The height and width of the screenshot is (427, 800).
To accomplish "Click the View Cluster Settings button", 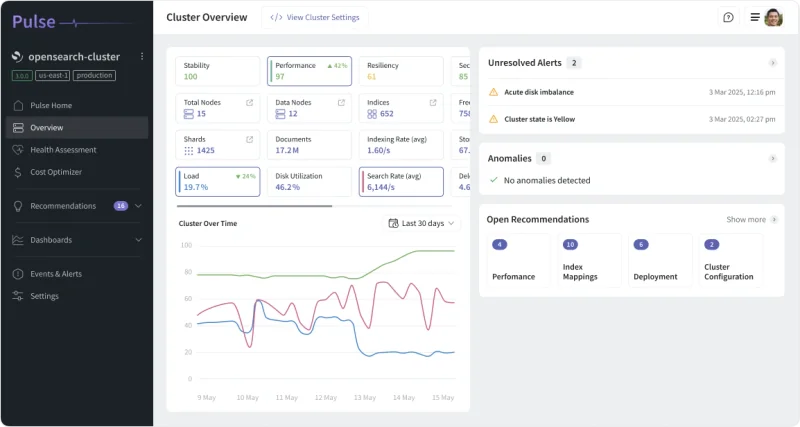I will tap(315, 17).
